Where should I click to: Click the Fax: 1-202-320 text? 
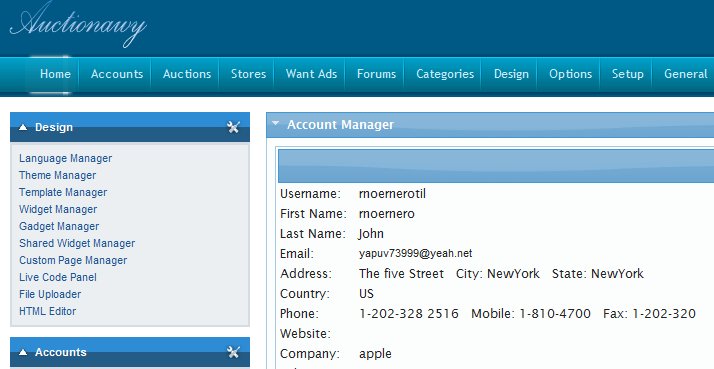pos(649,314)
